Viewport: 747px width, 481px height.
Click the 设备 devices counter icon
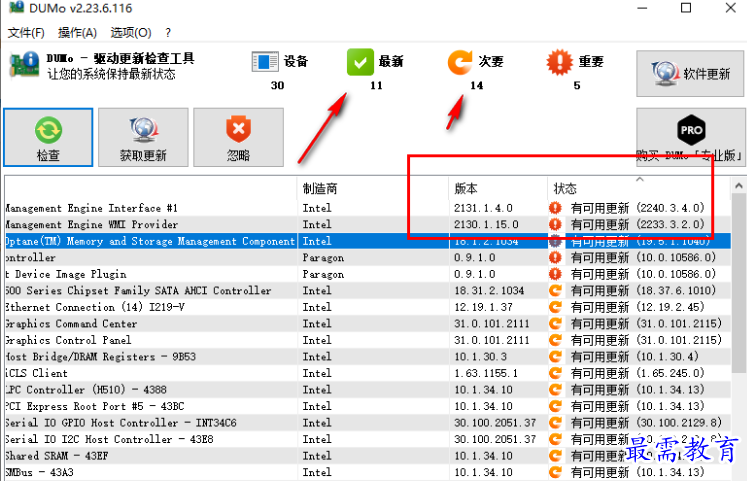coord(265,62)
